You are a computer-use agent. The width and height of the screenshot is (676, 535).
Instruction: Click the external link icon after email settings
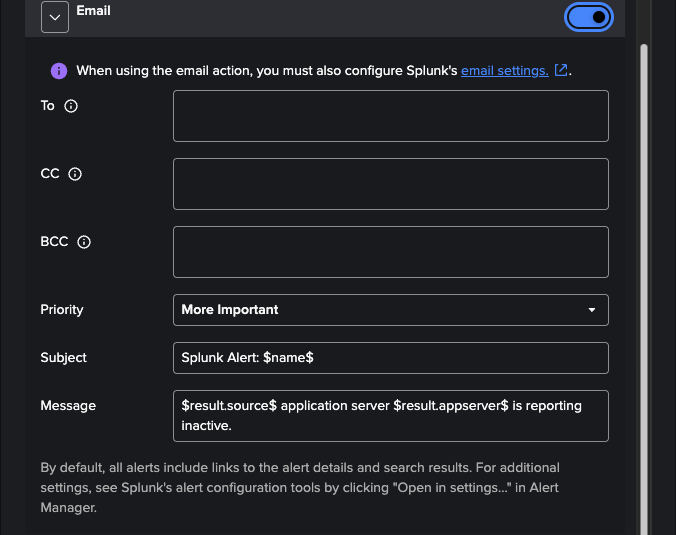[561, 70]
